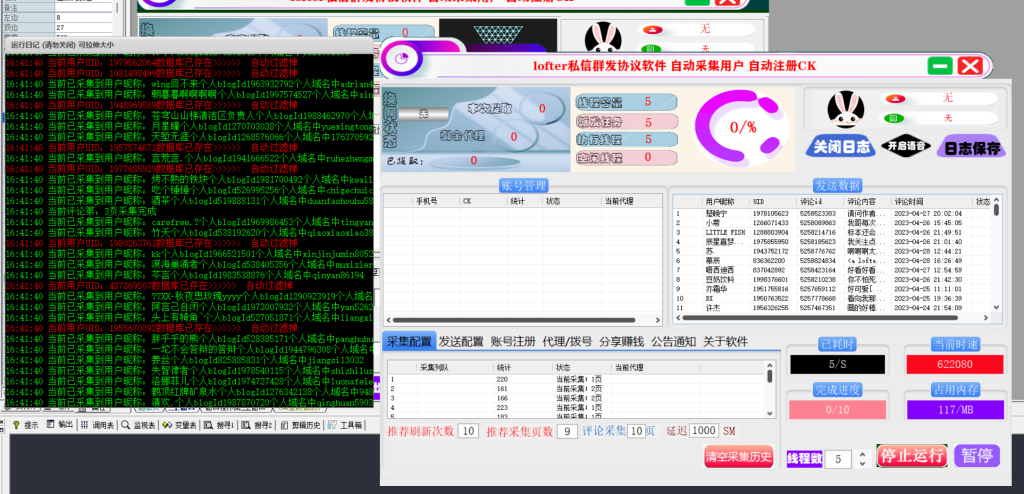Decrease 线程数 with the down arrow

pos(863,463)
